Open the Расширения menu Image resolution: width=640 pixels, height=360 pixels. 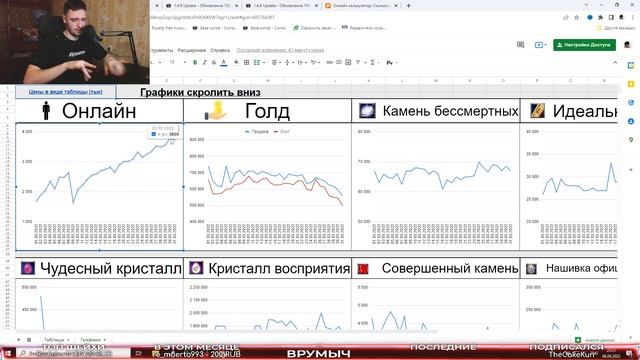(191, 50)
